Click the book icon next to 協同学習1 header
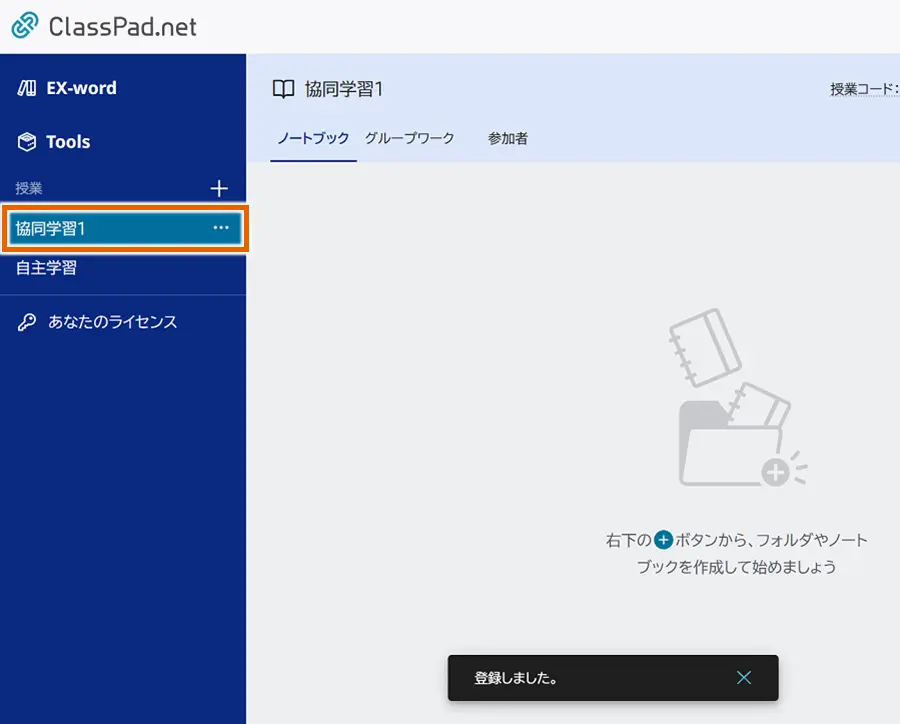This screenshot has height=724, width=900. (283, 88)
